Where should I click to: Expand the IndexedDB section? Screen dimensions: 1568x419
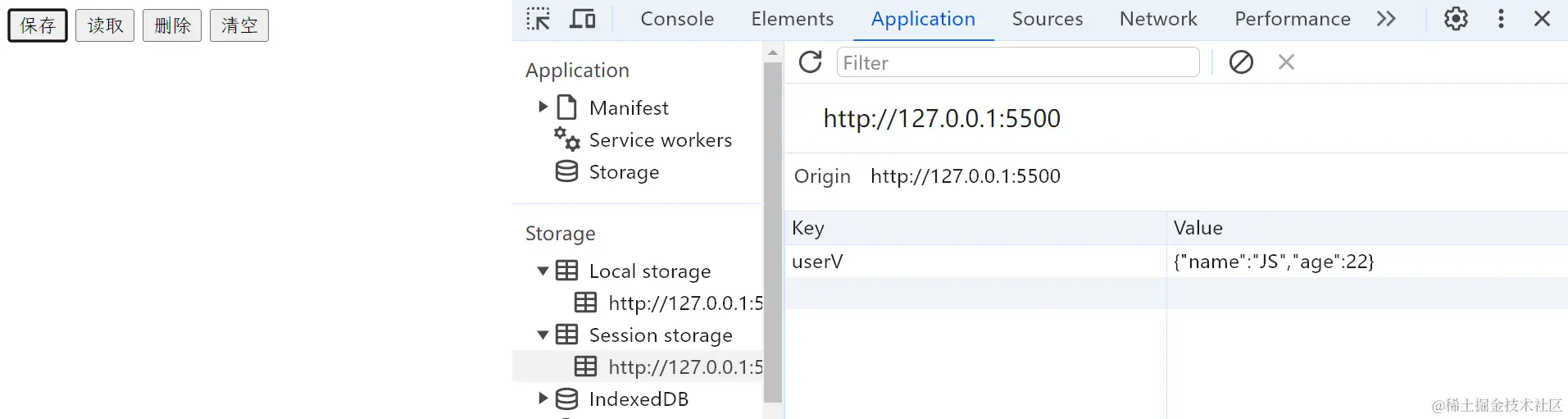click(543, 399)
